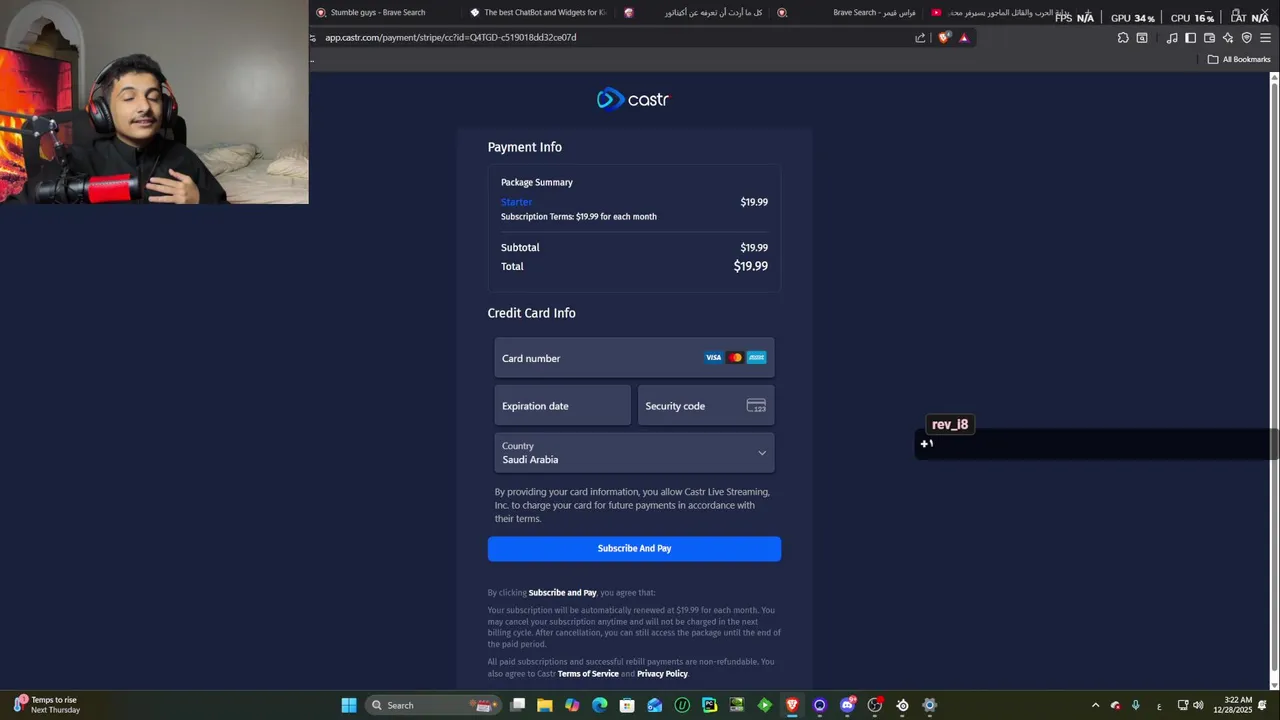Click the 'Subscription Terms: $19.99 for each month' text
Image resolution: width=1280 pixels, height=720 pixels.
click(x=578, y=217)
